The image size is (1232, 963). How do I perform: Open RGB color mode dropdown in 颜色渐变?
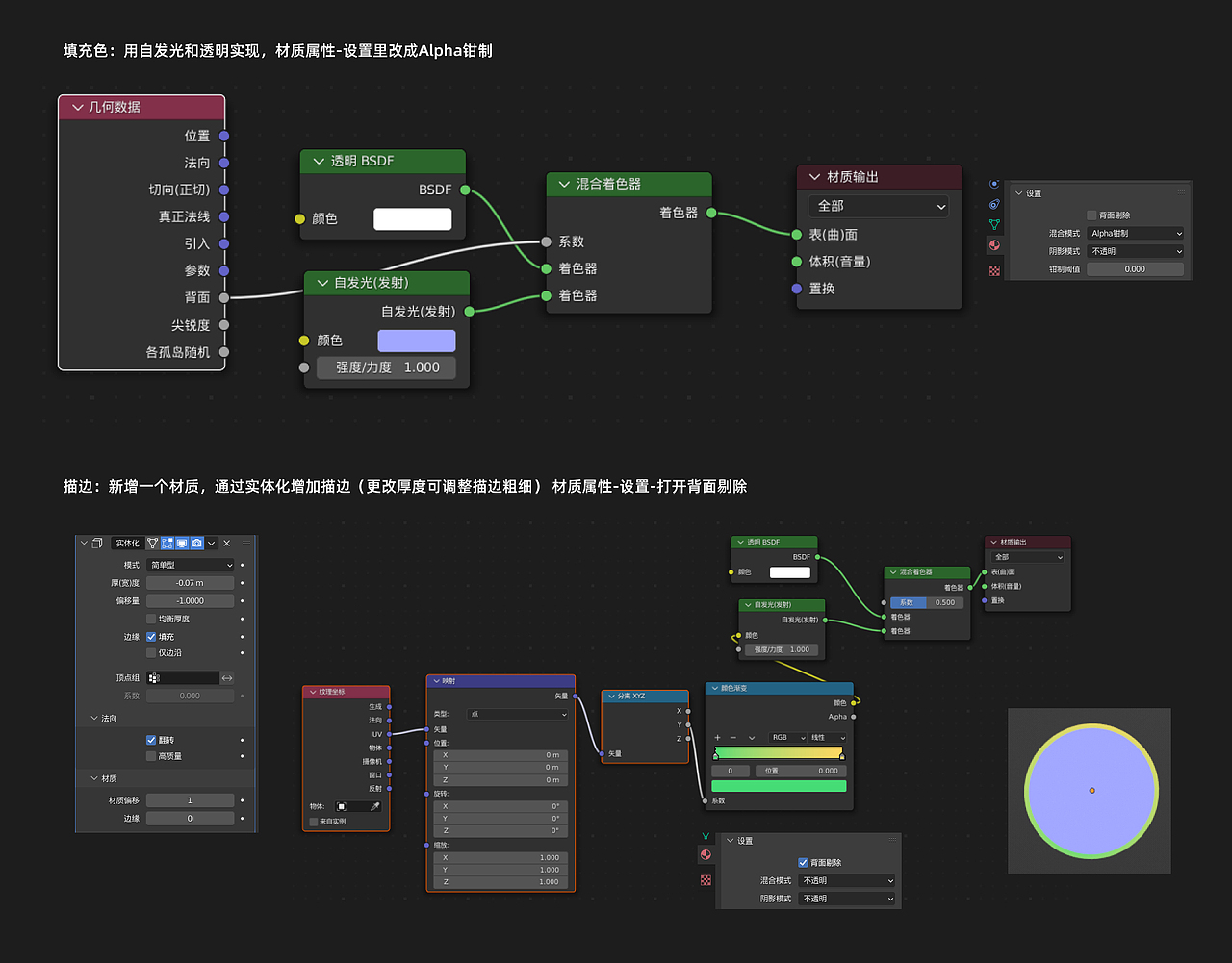[787, 738]
